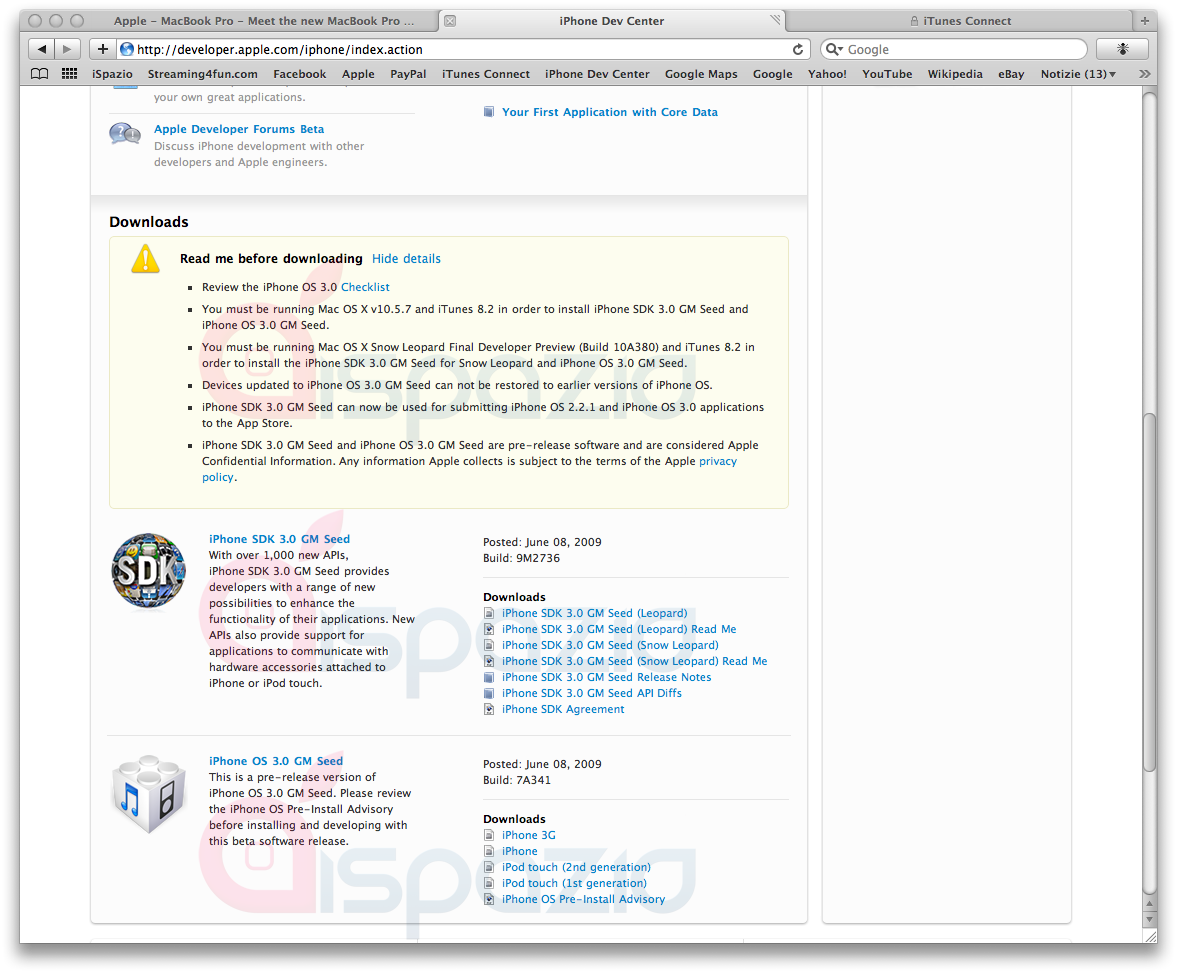Viewport: 1177px width, 973px height.
Task: Open Apple Developer Forums Beta link
Action: click(x=239, y=129)
